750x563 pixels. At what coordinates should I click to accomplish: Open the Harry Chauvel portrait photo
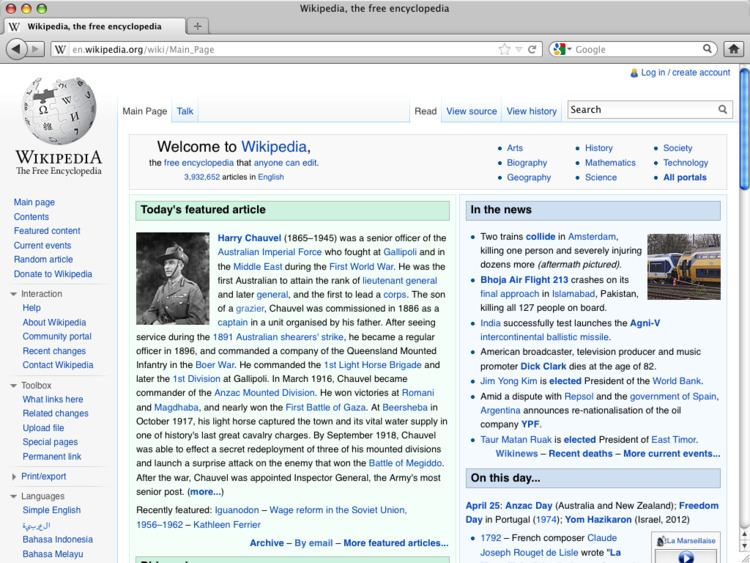coord(173,278)
